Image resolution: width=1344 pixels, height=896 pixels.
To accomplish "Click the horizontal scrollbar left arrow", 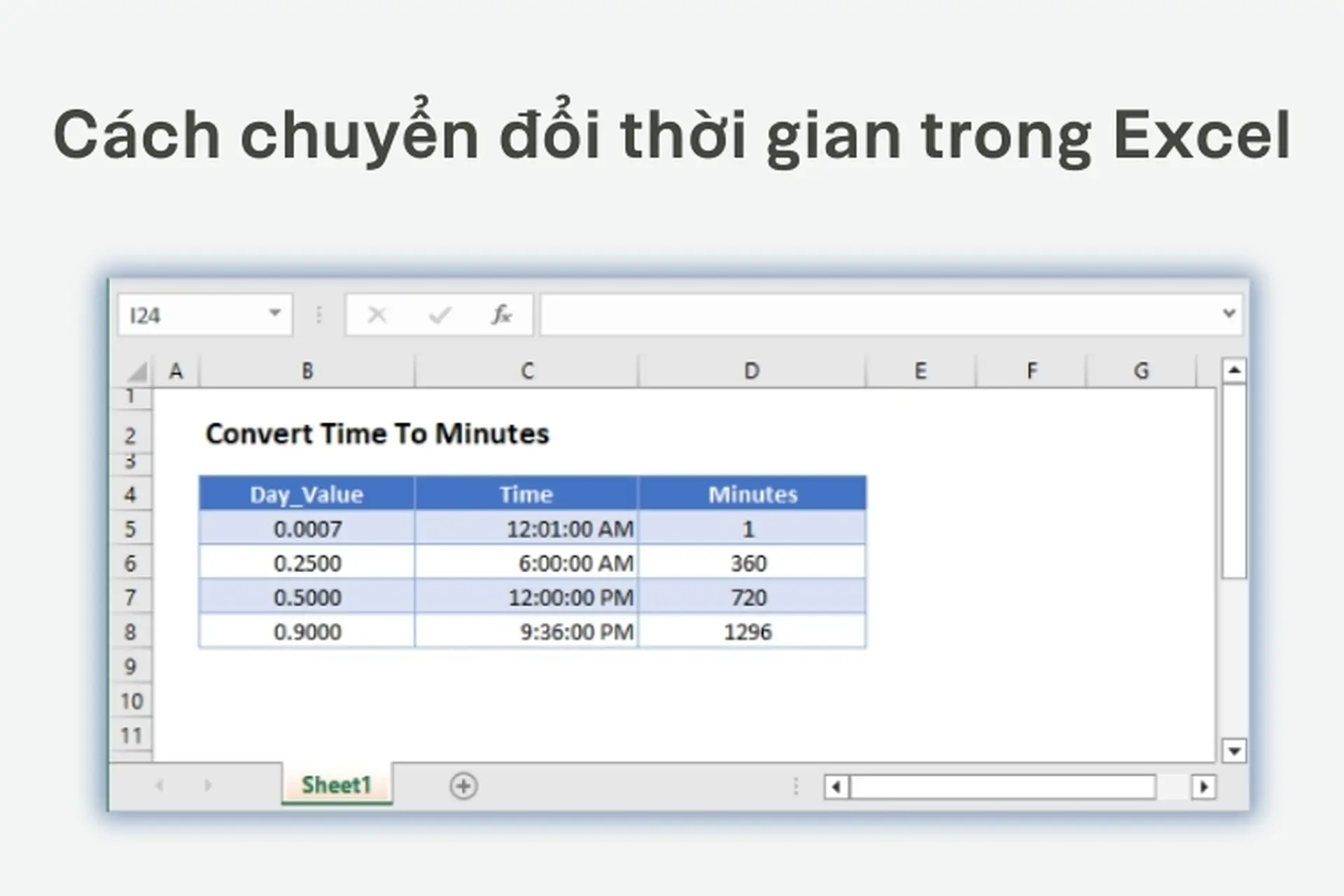I will coord(835,787).
